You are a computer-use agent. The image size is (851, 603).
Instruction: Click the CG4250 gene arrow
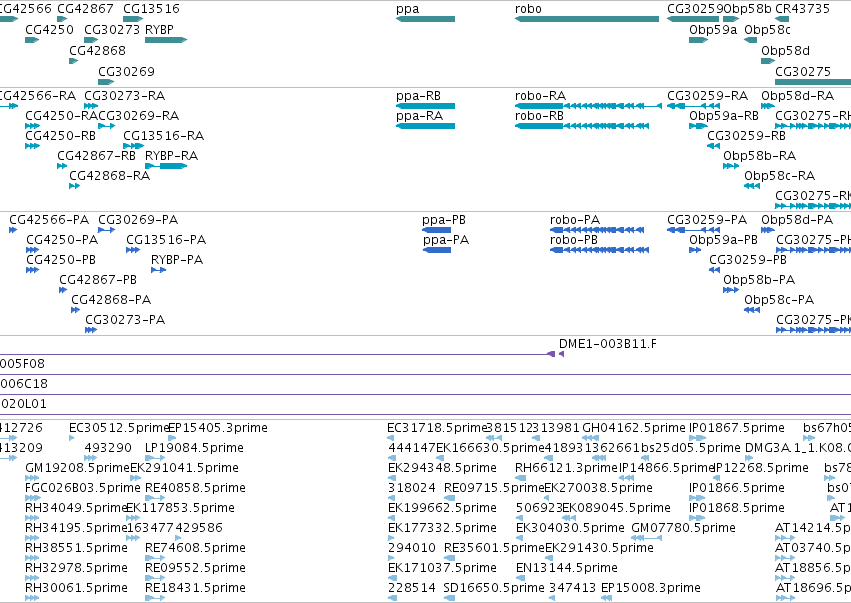pyautogui.click(x=32, y=40)
